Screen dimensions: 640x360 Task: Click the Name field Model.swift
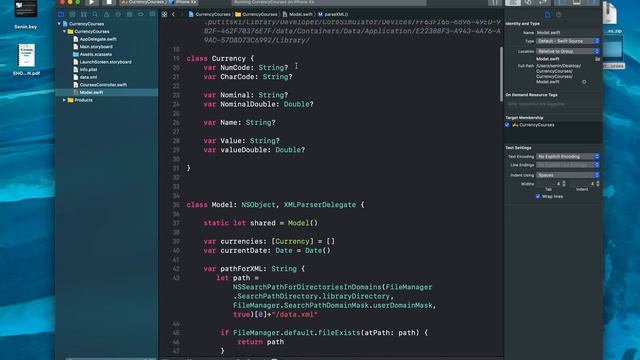click(568, 33)
